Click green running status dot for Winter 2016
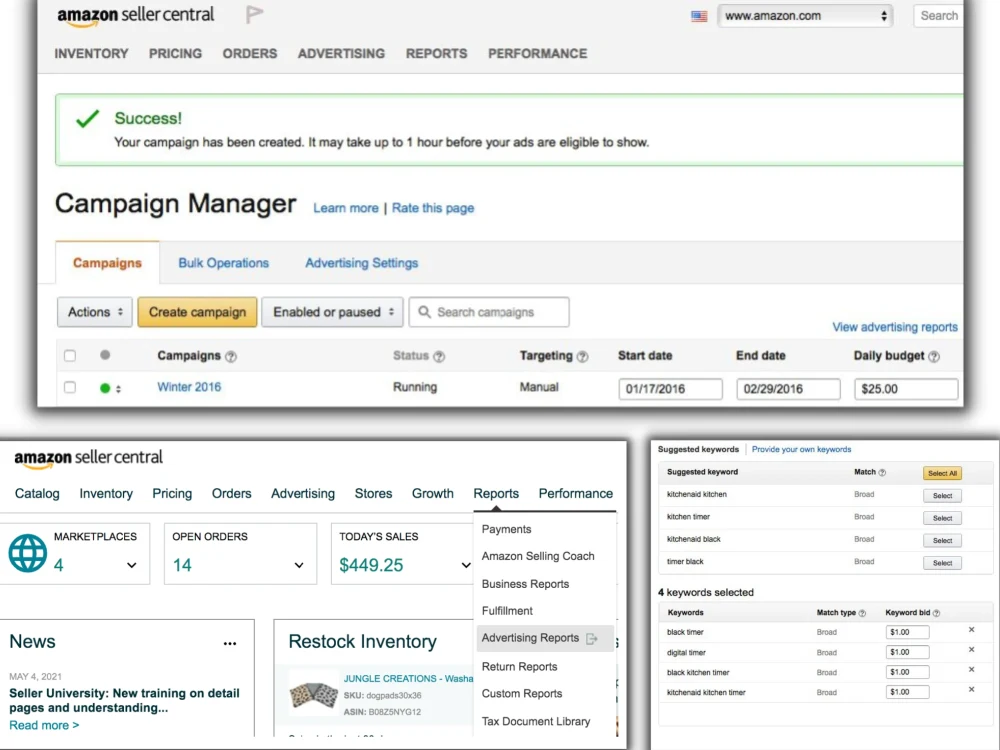The height and width of the screenshot is (750, 1000). point(105,388)
